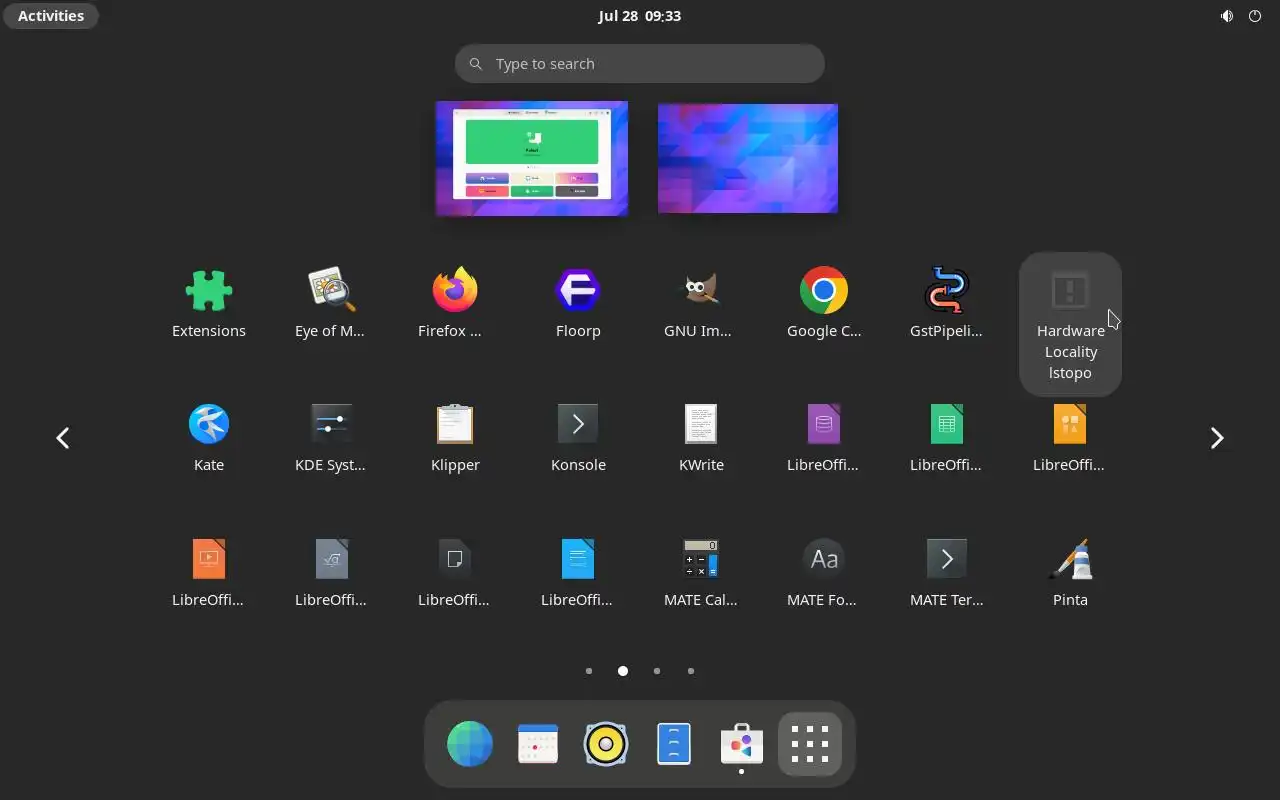This screenshot has height=800, width=1280.
Task: Open the clock and calendar menu
Action: pyautogui.click(x=640, y=16)
